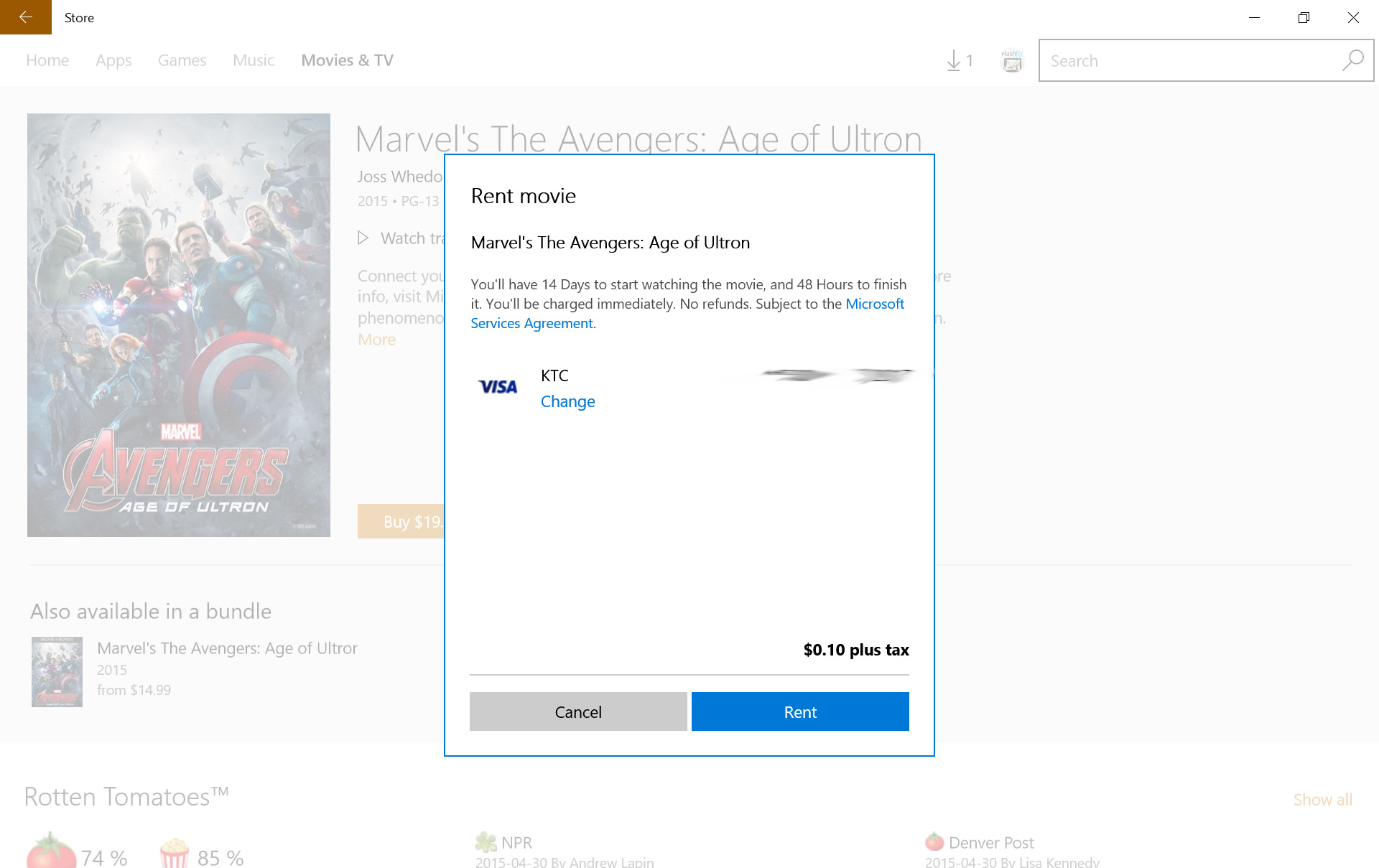Play the Watch trailer triangle icon
This screenshot has height=868, width=1379.
click(x=363, y=238)
